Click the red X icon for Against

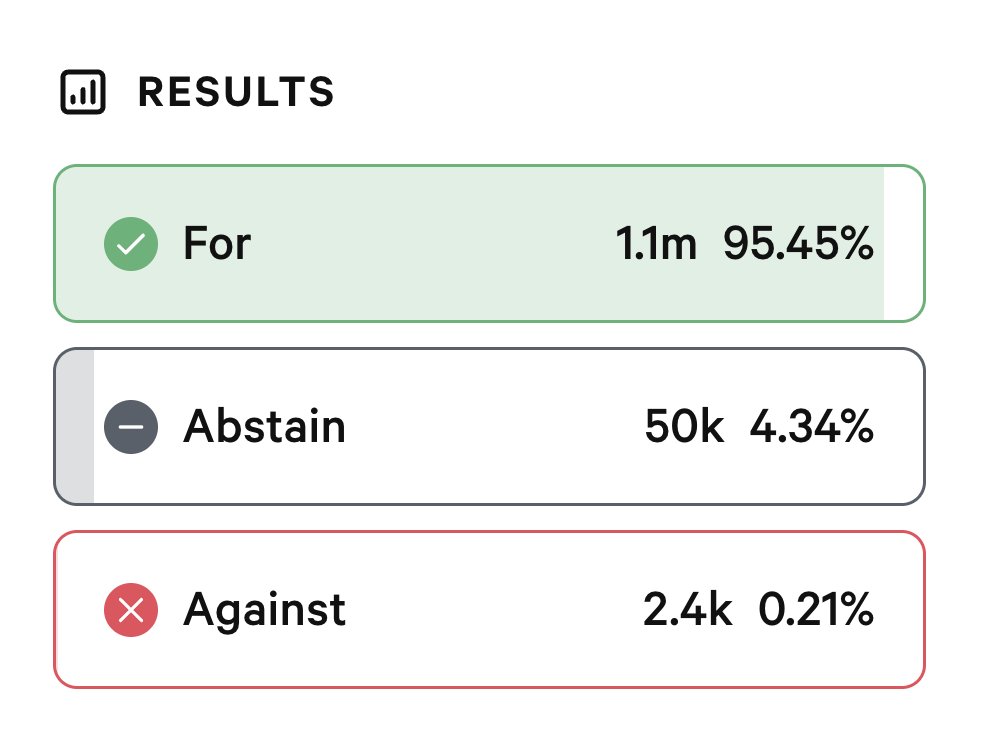[x=131, y=609]
